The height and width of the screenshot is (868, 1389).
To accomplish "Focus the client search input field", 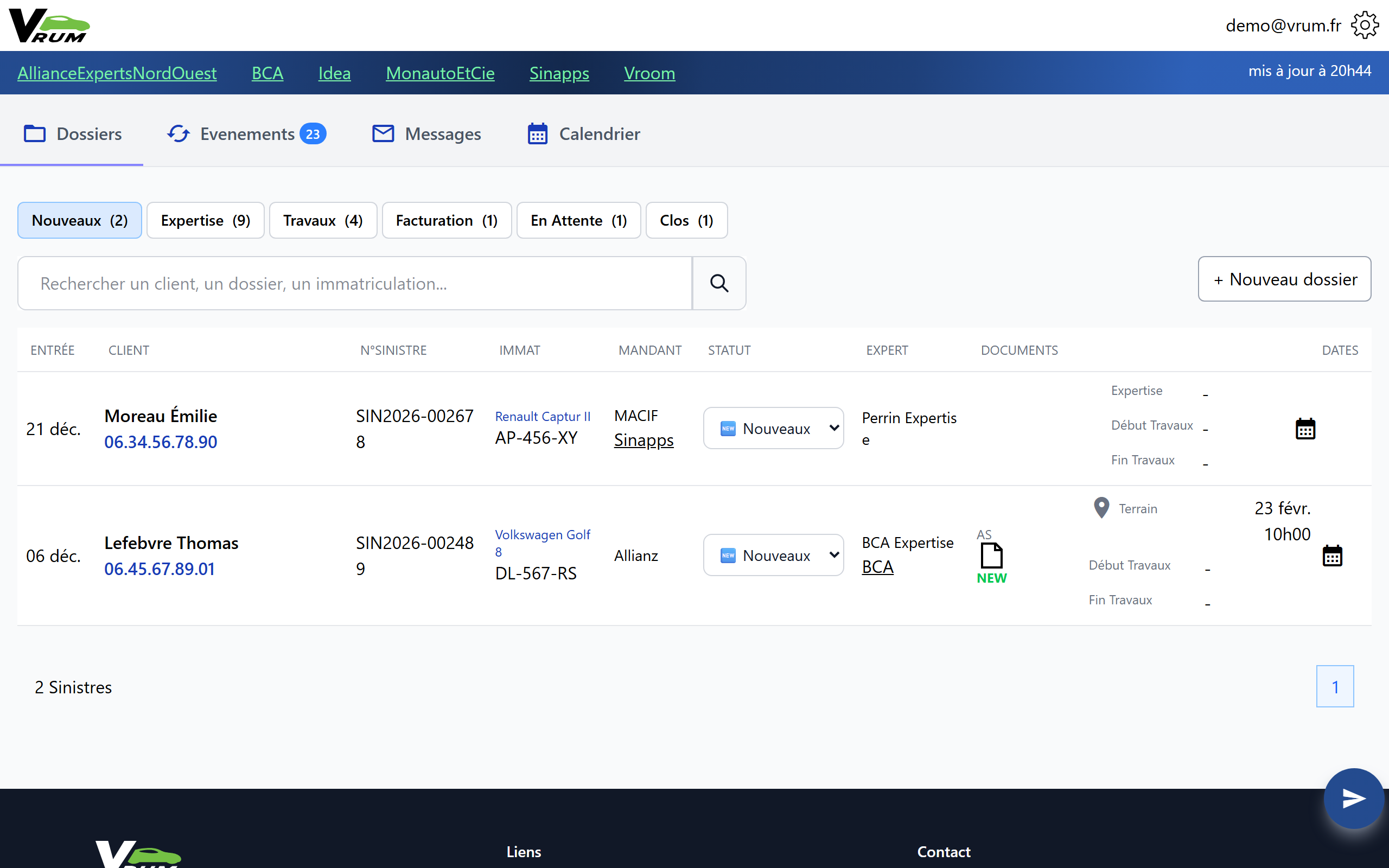I will (355, 283).
